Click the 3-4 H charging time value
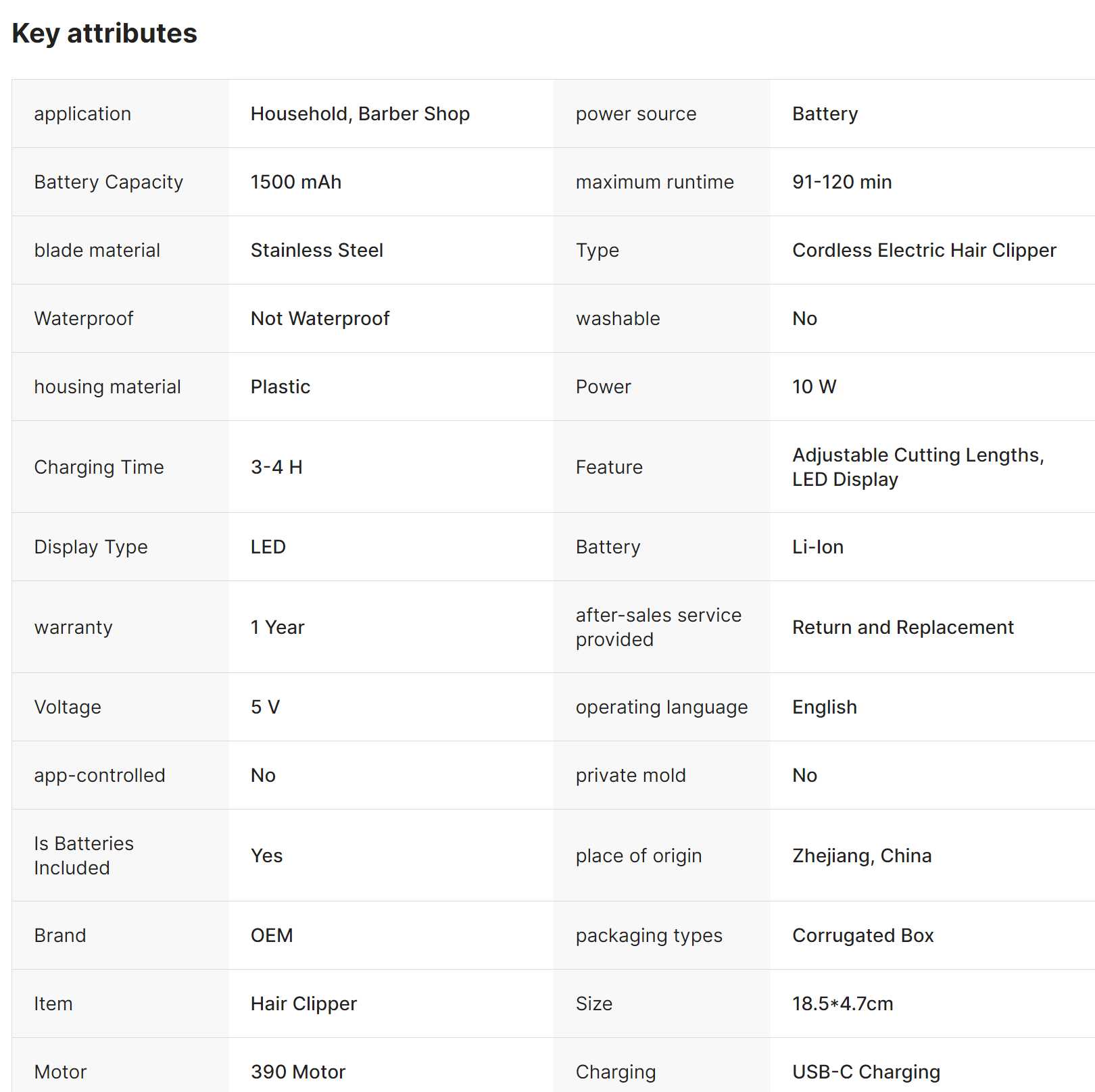1095x1092 pixels. pos(276,467)
